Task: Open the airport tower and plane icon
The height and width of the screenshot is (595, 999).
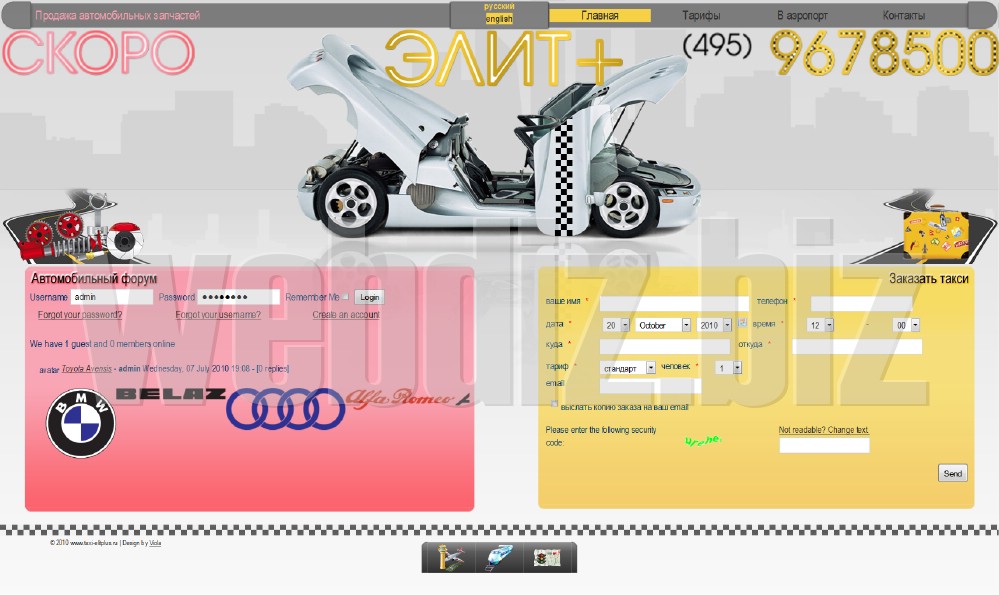Action: [448, 558]
